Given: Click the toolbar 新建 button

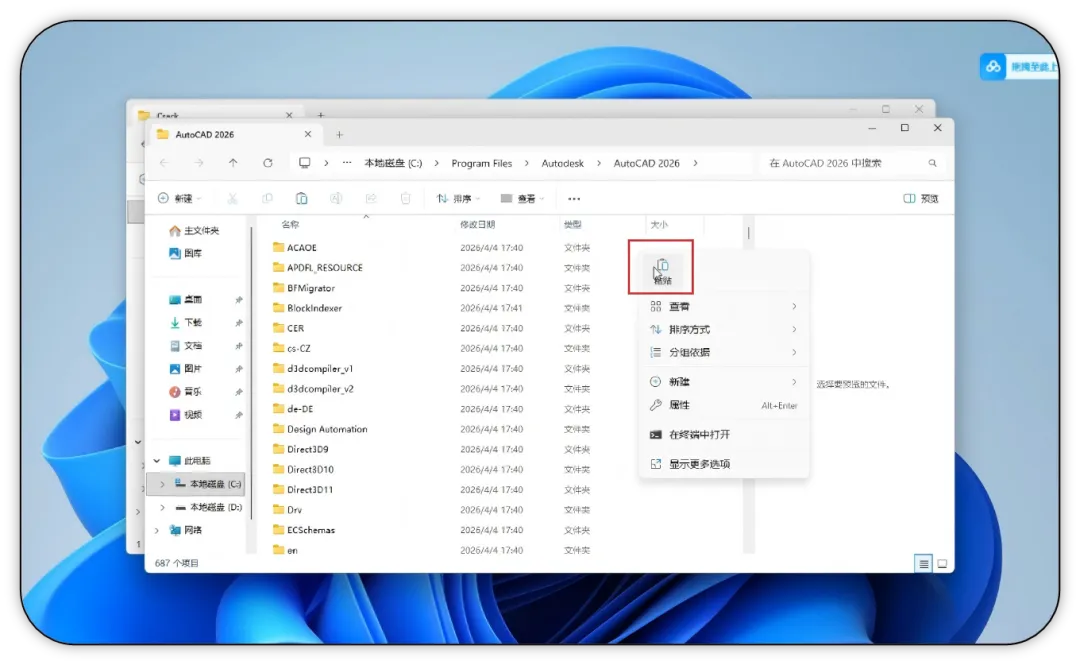Looking at the screenshot, I should click(x=179, y=198).
